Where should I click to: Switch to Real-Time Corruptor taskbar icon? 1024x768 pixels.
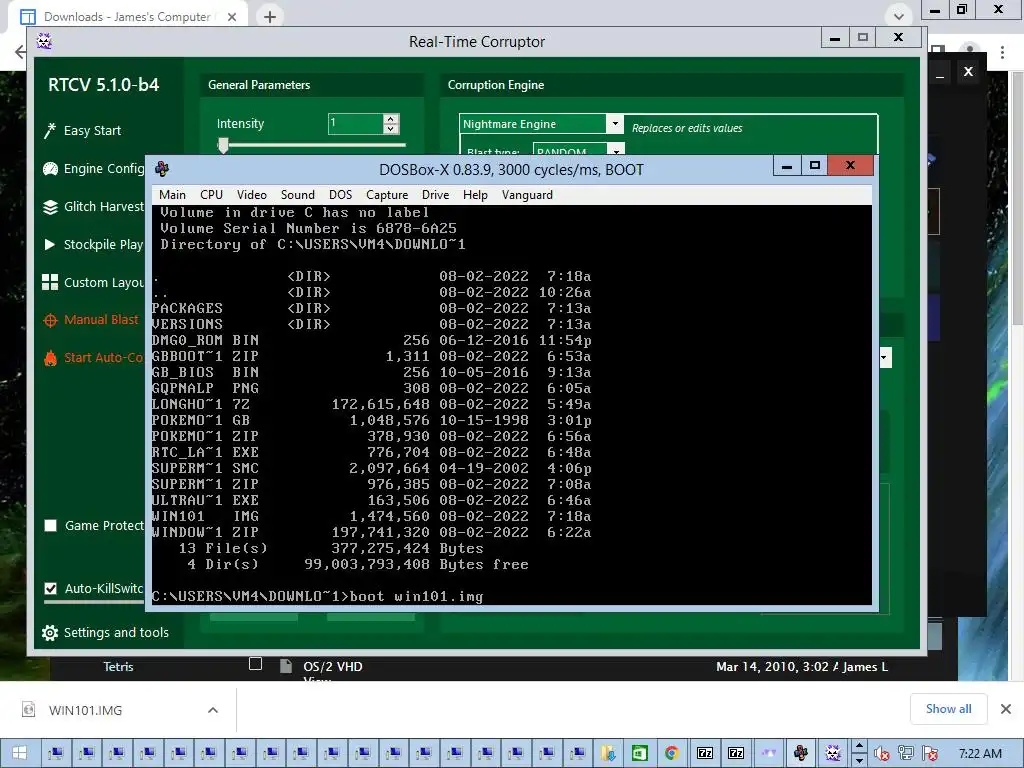(x=833, y=753)
